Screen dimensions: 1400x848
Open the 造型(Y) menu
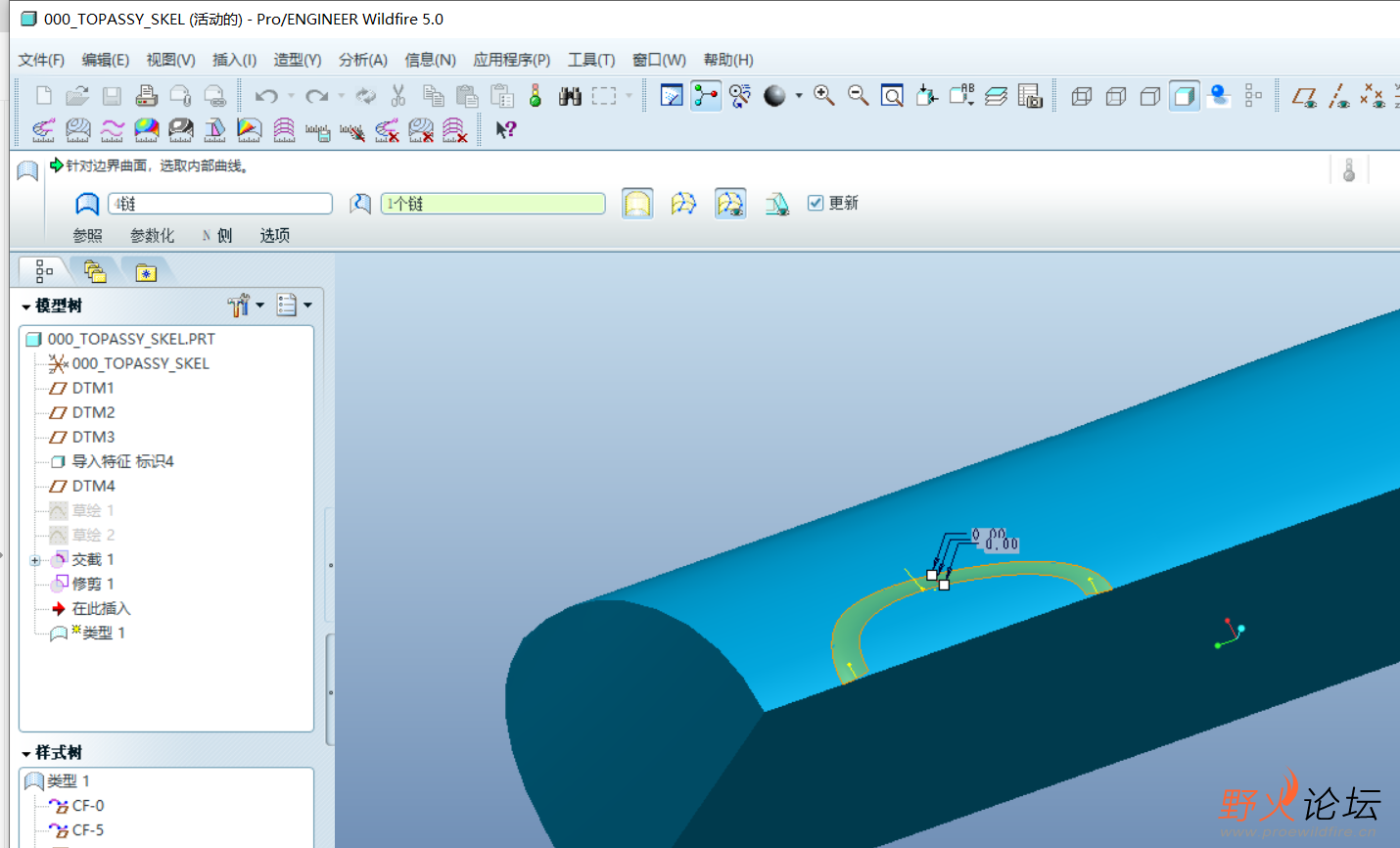tap(298, 60)
